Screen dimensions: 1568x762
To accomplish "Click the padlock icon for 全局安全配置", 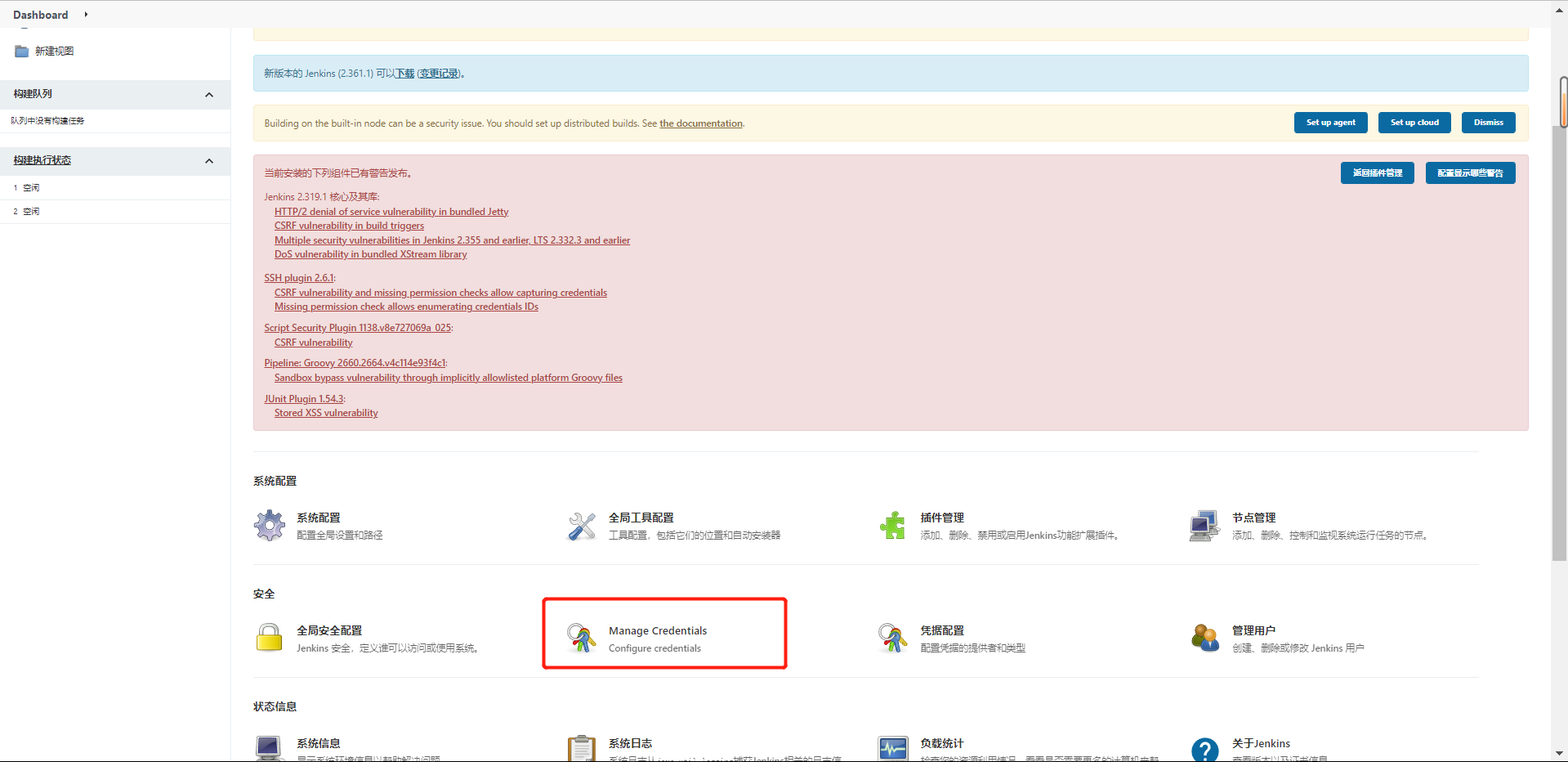I will point(270,638).
